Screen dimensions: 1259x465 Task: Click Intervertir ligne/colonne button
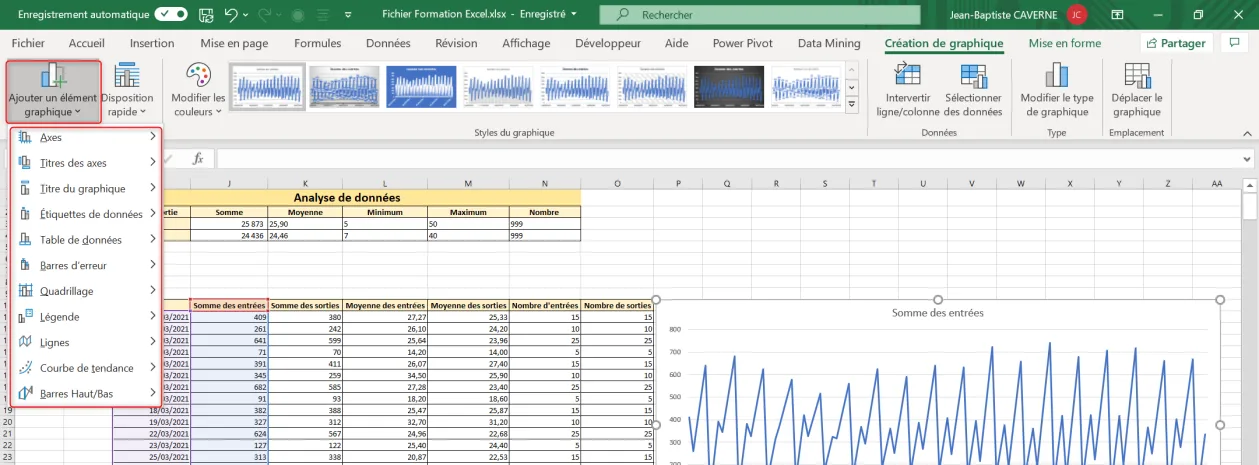pos(908,91)
